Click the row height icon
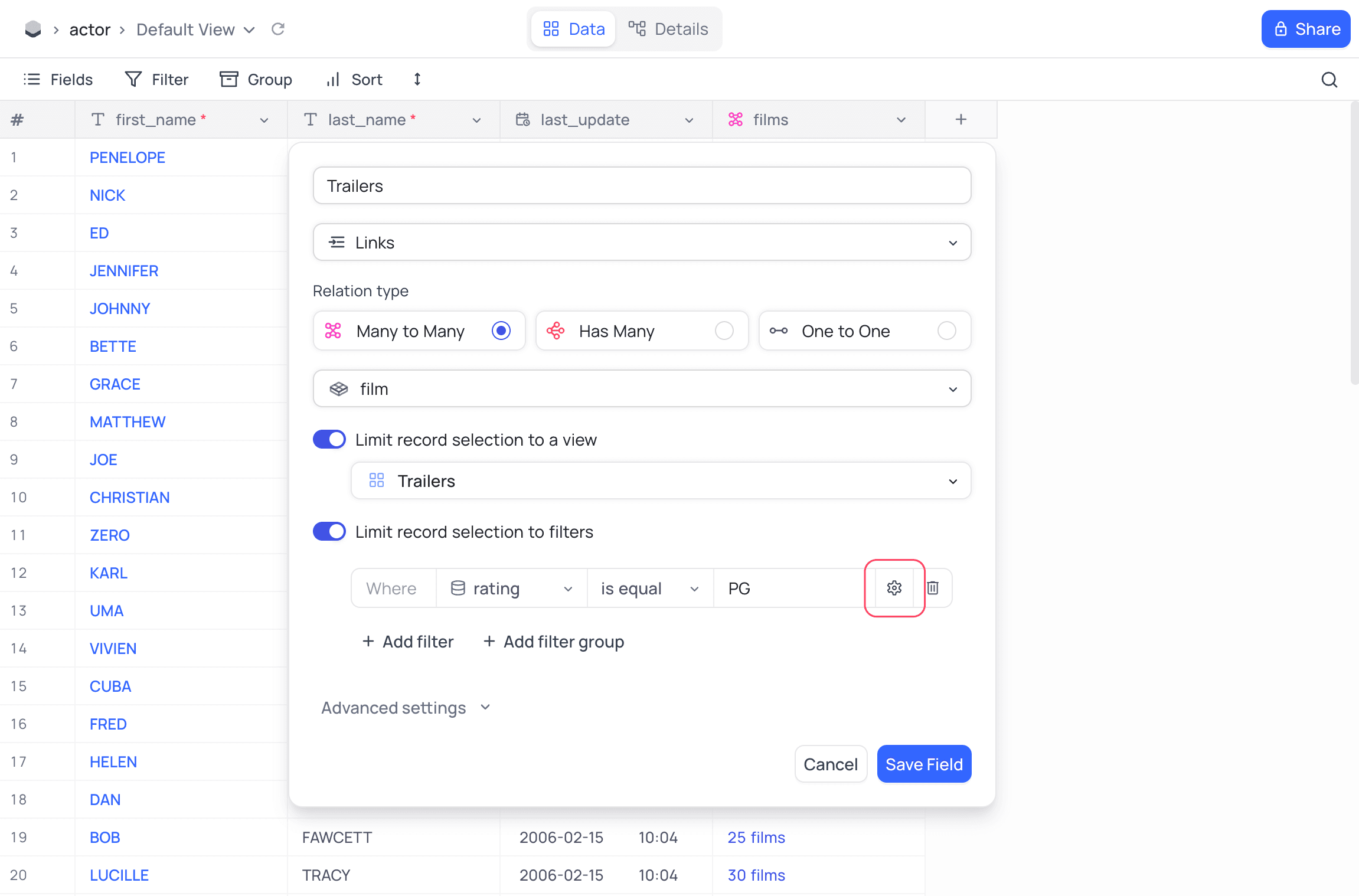Image resolution: width=1359 pixels, height=896 pixels. [x=417, y=79]
